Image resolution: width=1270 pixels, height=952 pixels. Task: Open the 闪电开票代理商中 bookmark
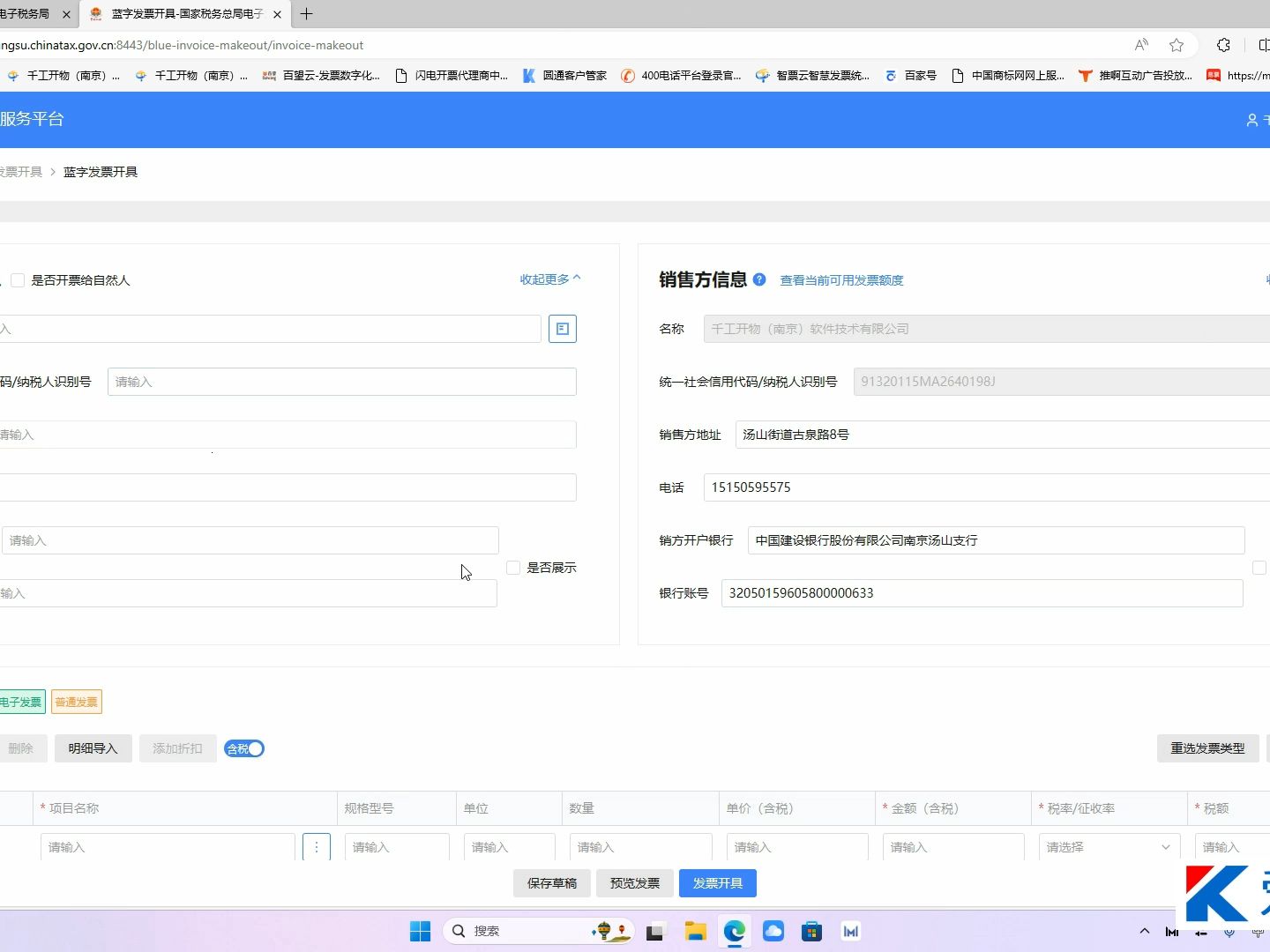(452, 76)
